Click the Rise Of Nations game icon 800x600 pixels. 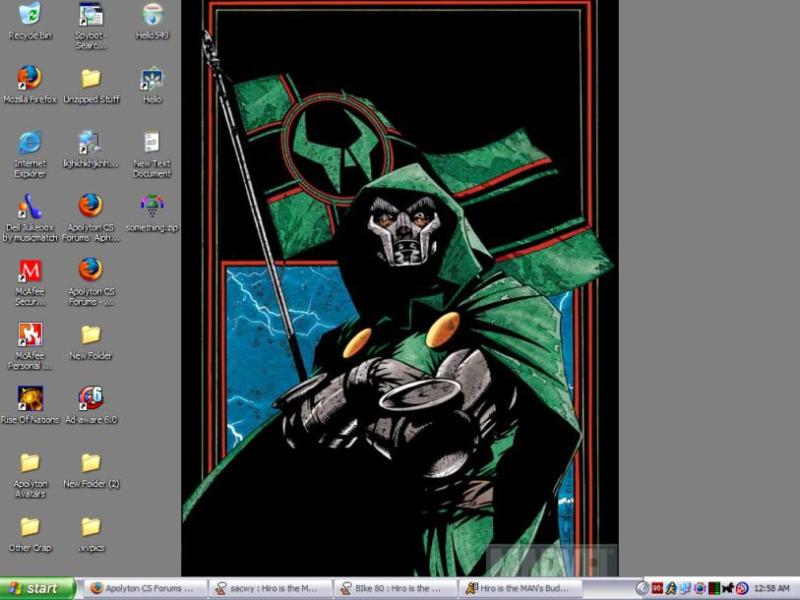point(30,398)
